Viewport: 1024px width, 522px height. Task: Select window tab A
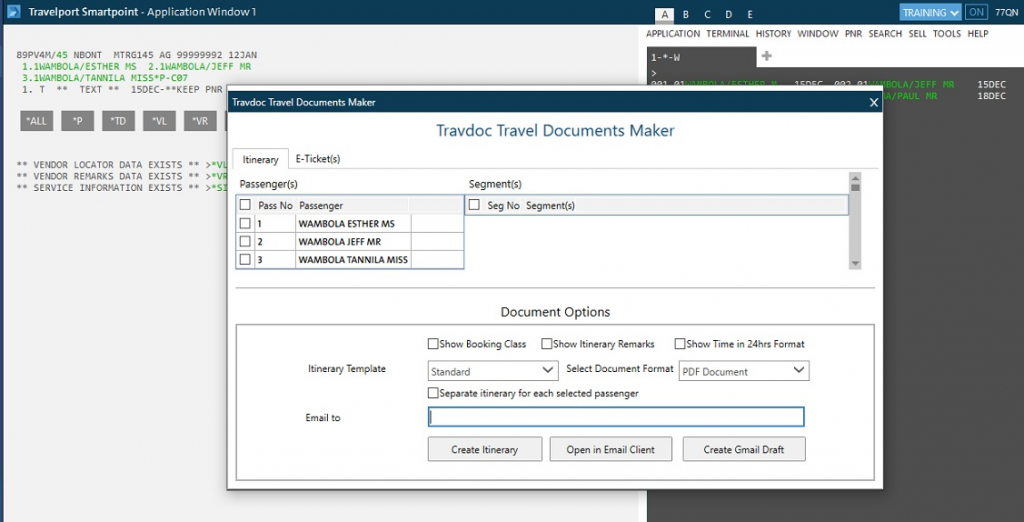[x=664, y=14]
